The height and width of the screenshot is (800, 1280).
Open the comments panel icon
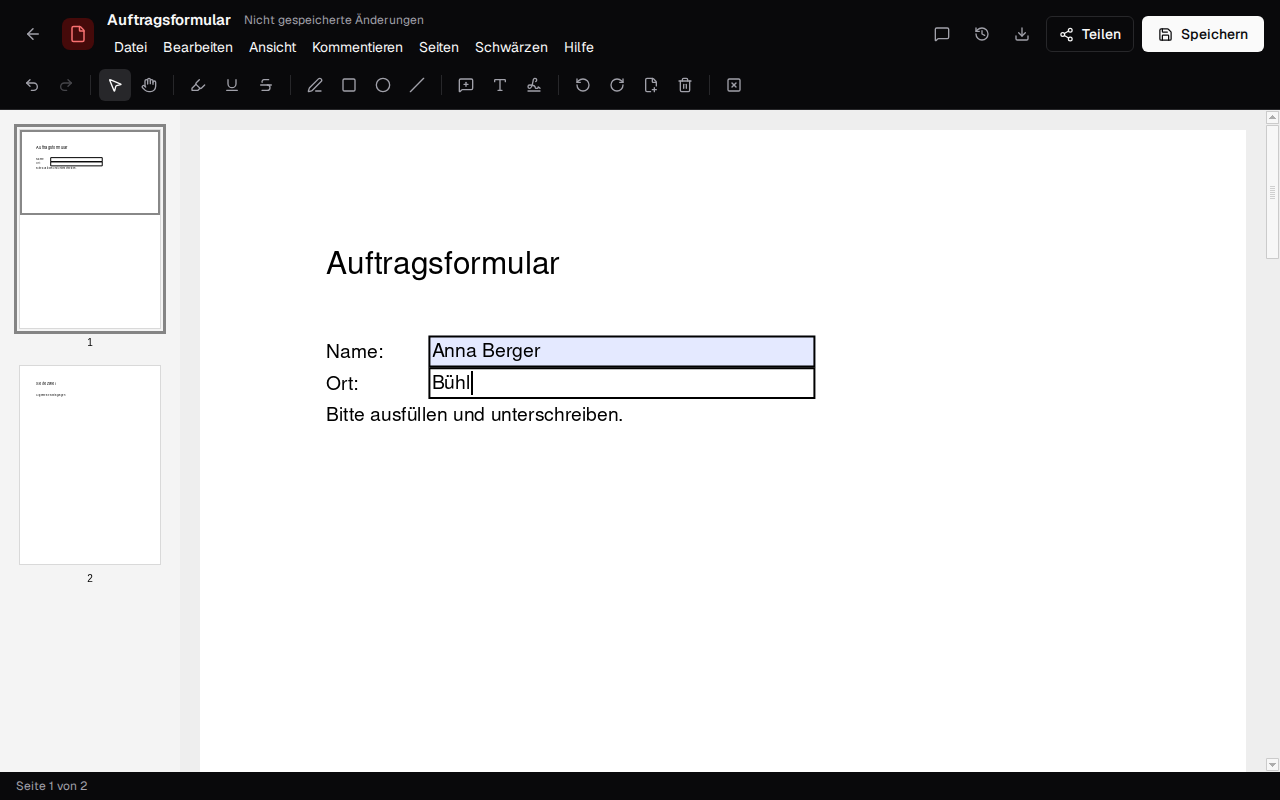pyautogui.click(x=942, y=34)
